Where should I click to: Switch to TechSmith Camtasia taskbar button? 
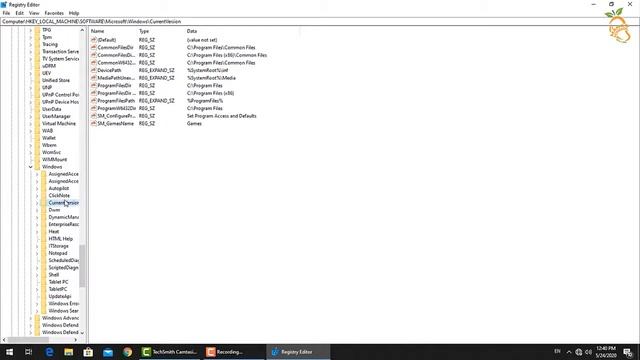click(170, 352)
